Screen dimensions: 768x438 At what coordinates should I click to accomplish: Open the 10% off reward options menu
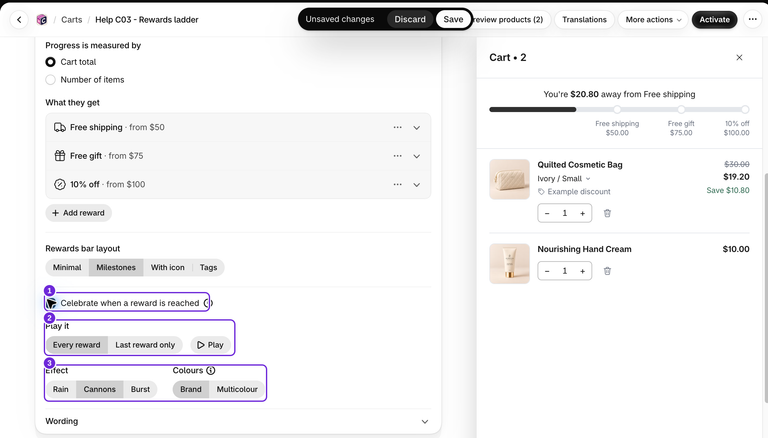[397, 185]
